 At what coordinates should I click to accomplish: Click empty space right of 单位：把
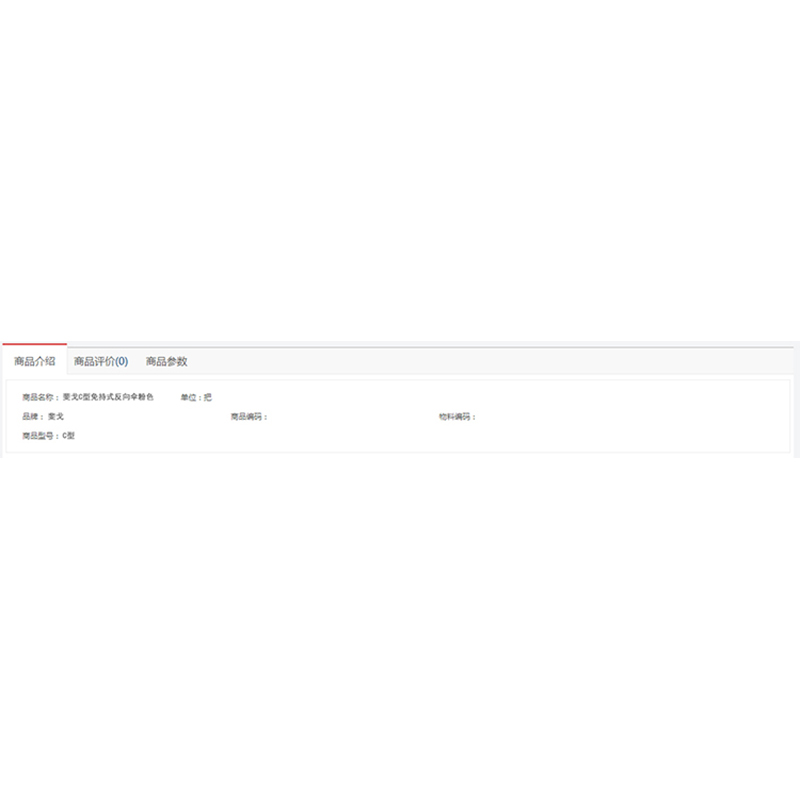(400, 397)
